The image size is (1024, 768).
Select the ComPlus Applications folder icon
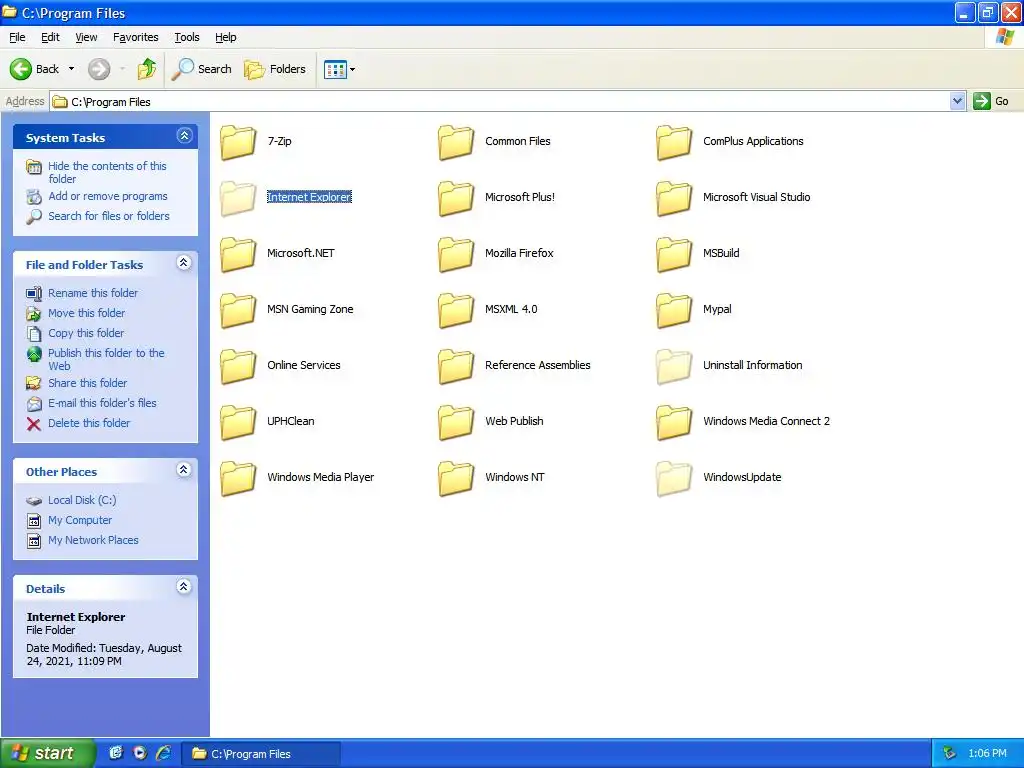pos(674,142)
